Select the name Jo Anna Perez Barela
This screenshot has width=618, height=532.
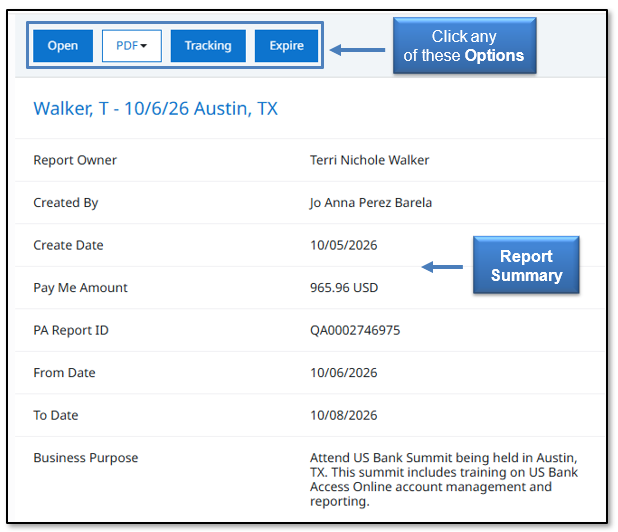click(x=371, y=203)
